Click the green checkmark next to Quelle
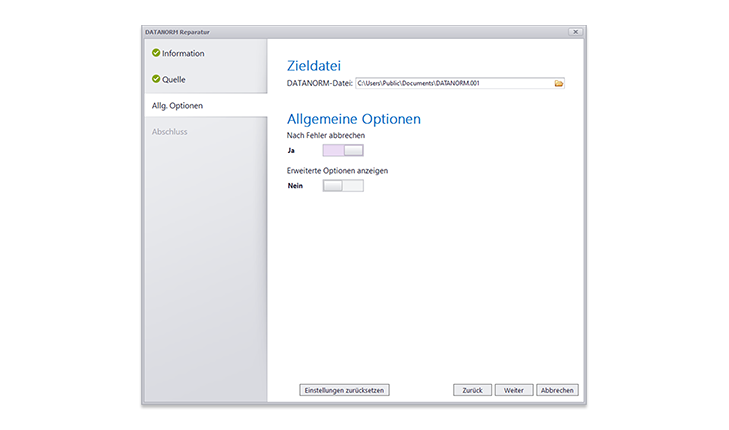The width and height of the screenshot is (729, 430). [156, 79]
